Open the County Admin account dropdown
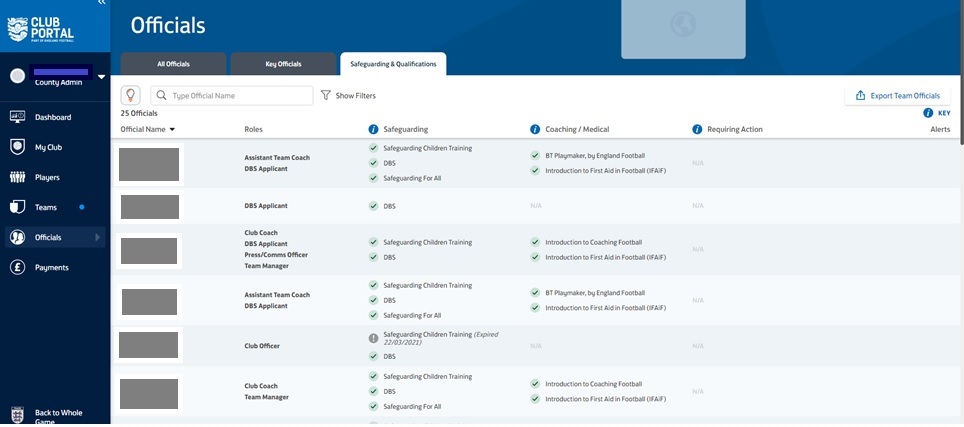The image size is (964, 427). [101, 76]
